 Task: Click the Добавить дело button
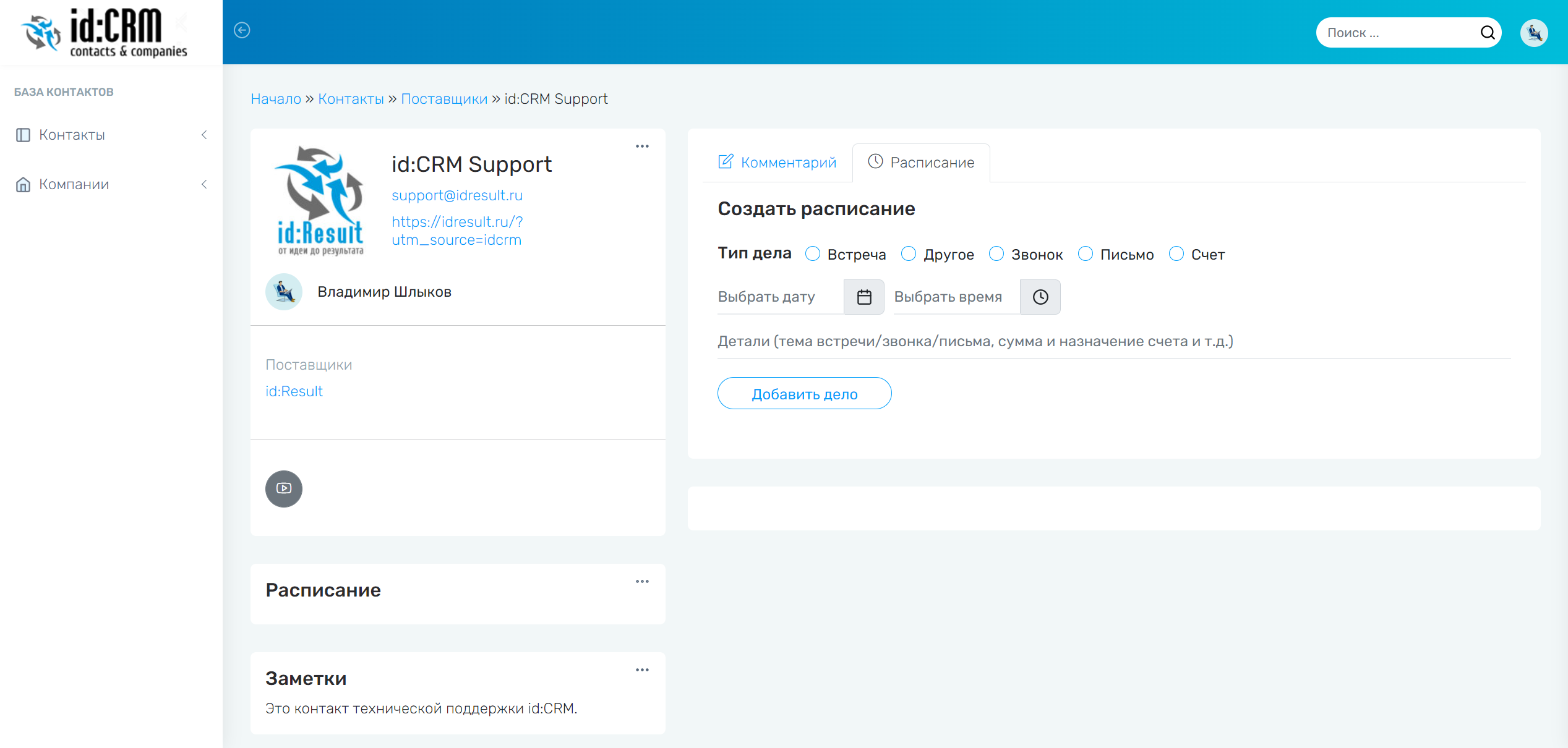click(804, 394)
